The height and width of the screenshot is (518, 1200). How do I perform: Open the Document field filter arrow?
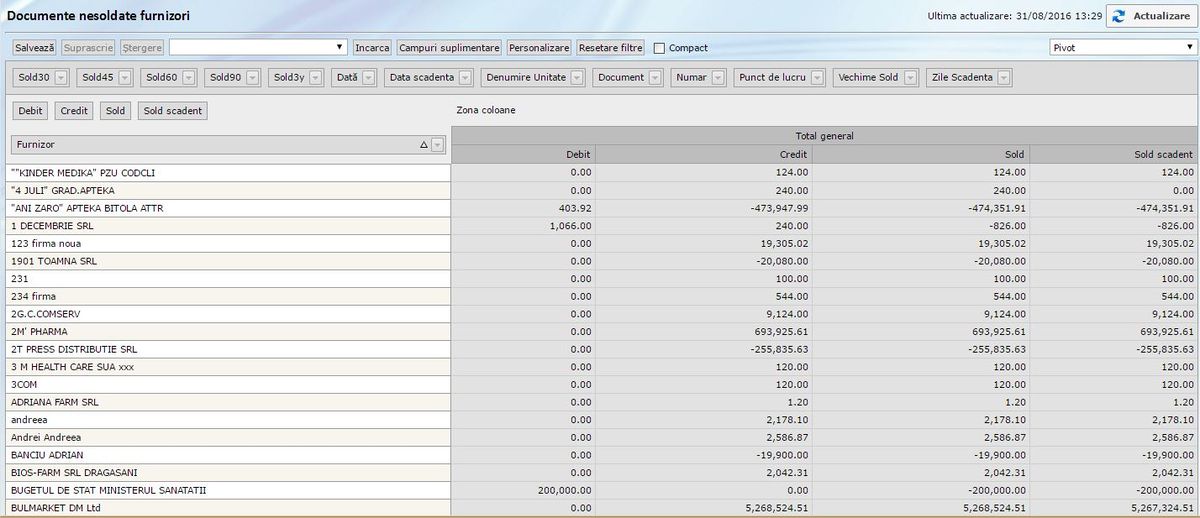pyautogui.click(x=655, y=78)
